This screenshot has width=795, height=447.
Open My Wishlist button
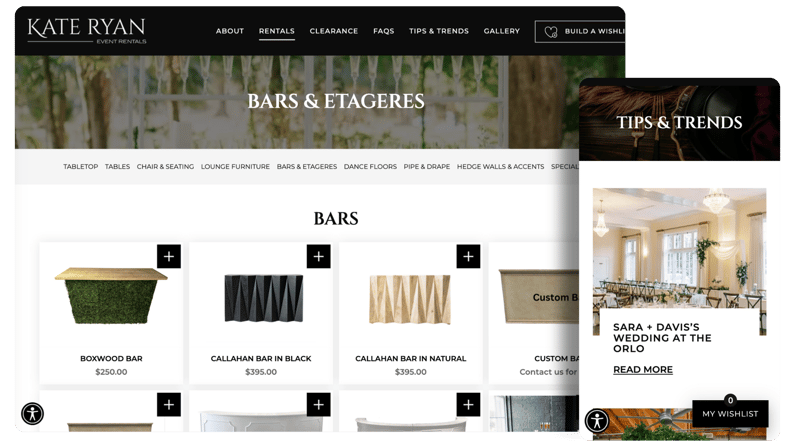[x=730, y=414]
